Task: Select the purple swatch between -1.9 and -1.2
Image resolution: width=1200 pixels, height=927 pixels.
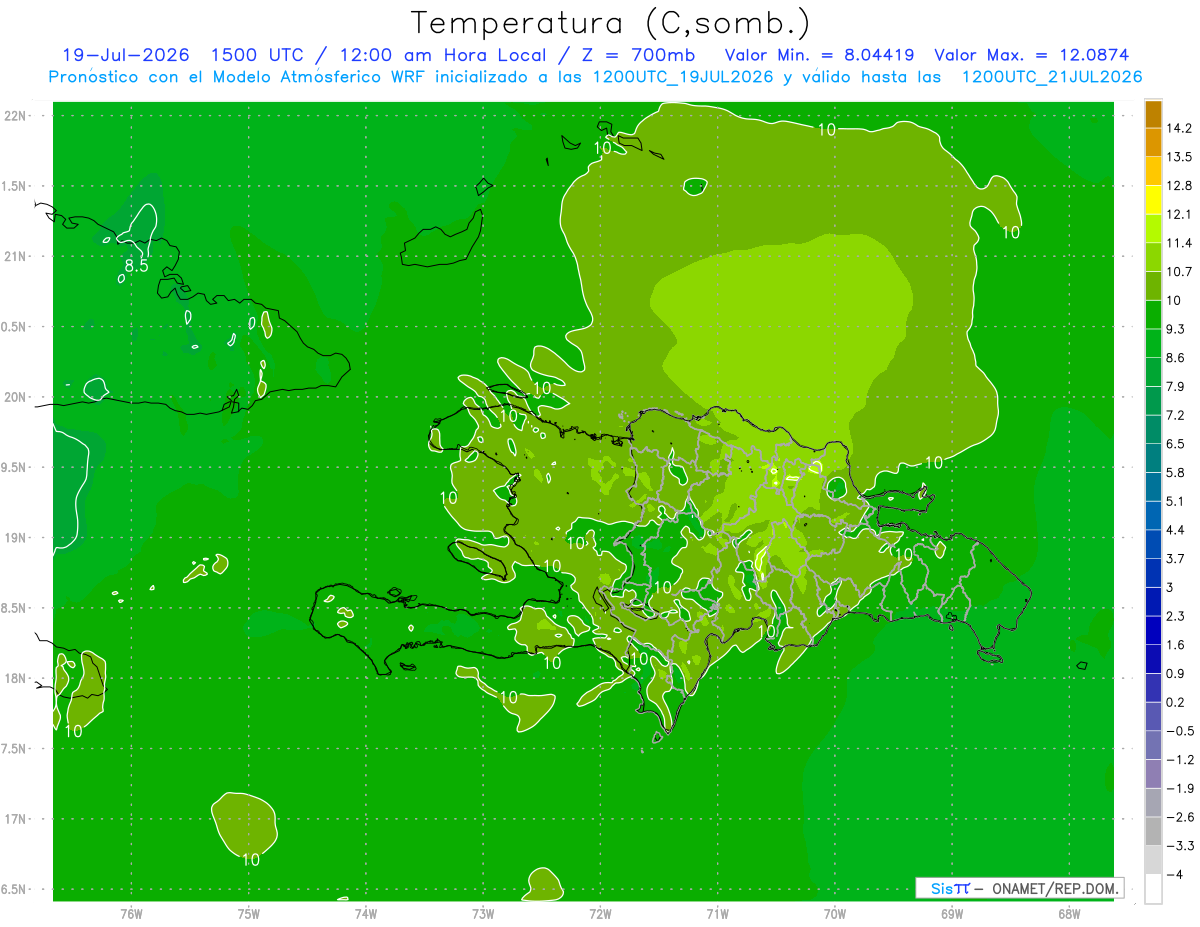Action: [x=1153, y=774]
